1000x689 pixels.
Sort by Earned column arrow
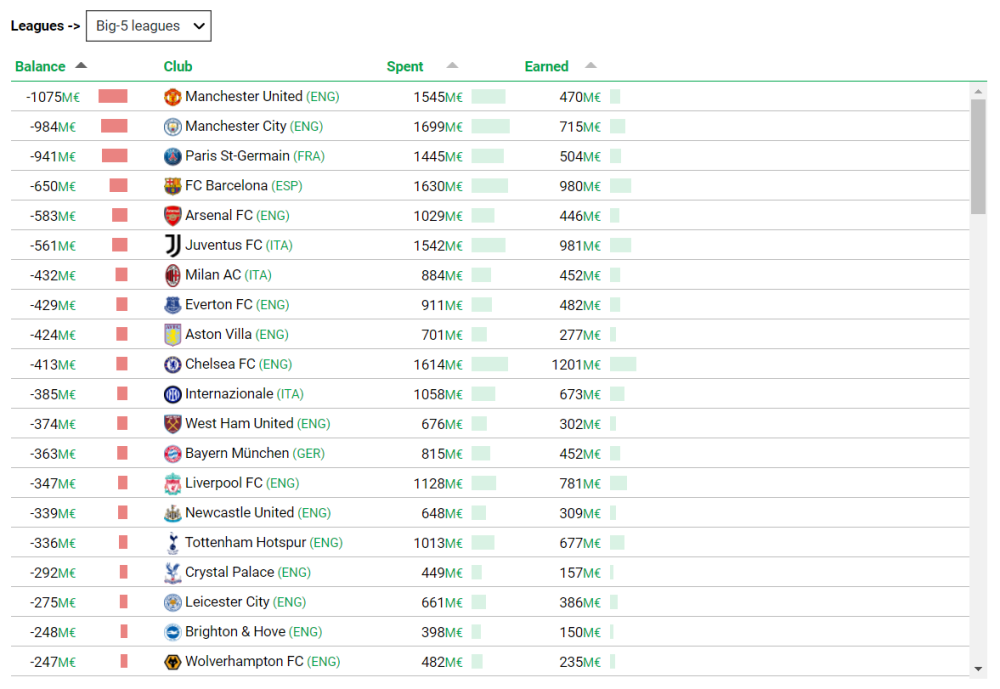pyautogui.click(x=591, y=65)
